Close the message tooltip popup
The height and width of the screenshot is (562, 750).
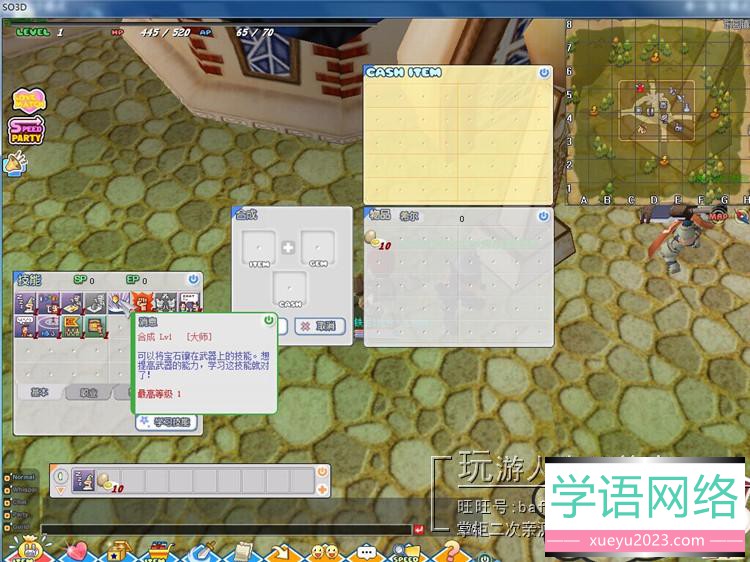(x=268, y=320)
